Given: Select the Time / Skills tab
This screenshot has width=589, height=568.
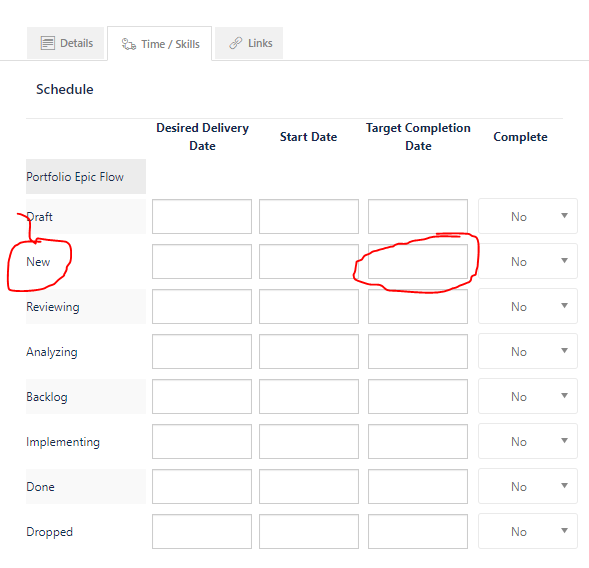Looking at the screenshot, I should click(x=160, y=44).
